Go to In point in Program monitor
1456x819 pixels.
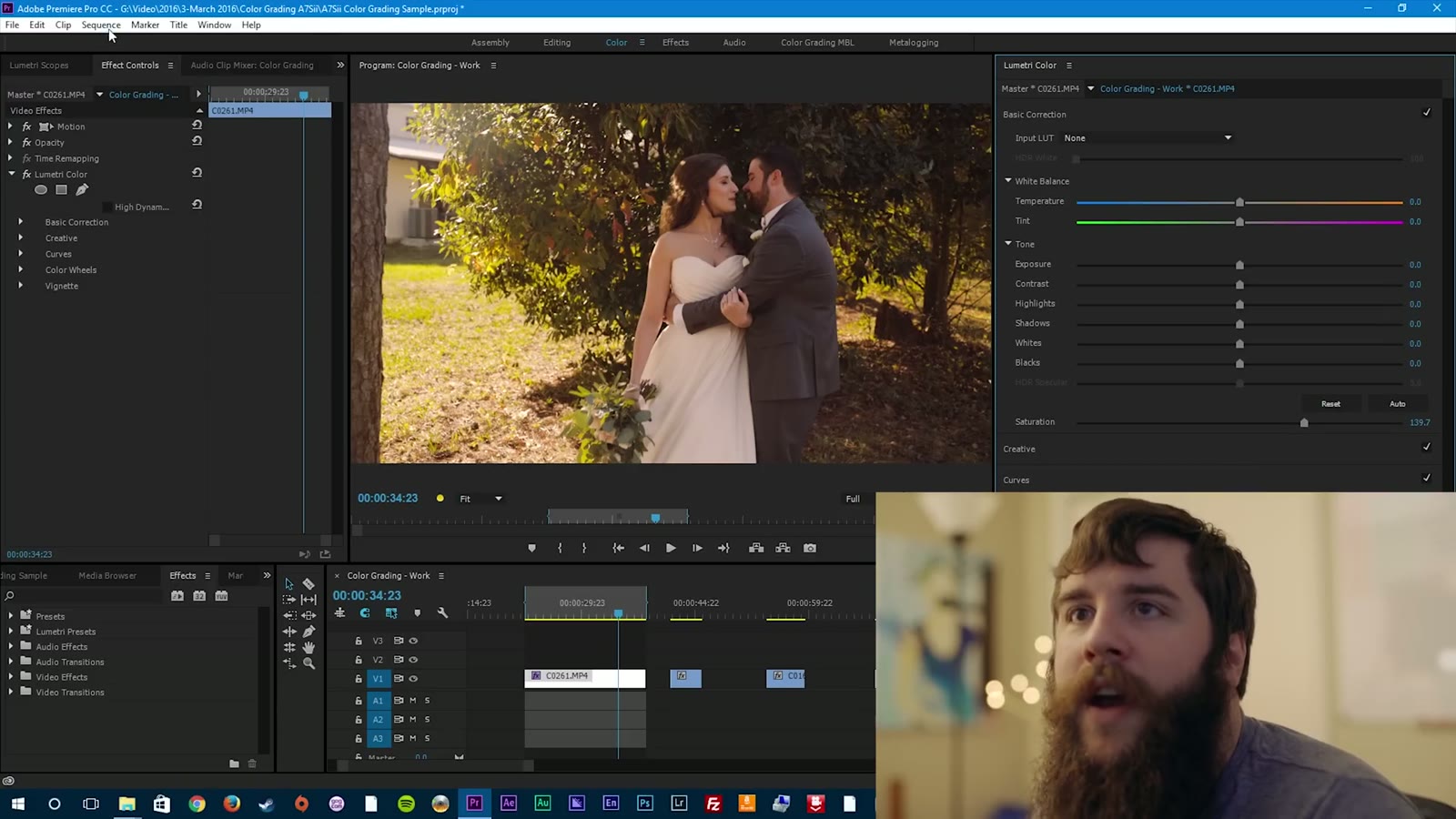618,548
